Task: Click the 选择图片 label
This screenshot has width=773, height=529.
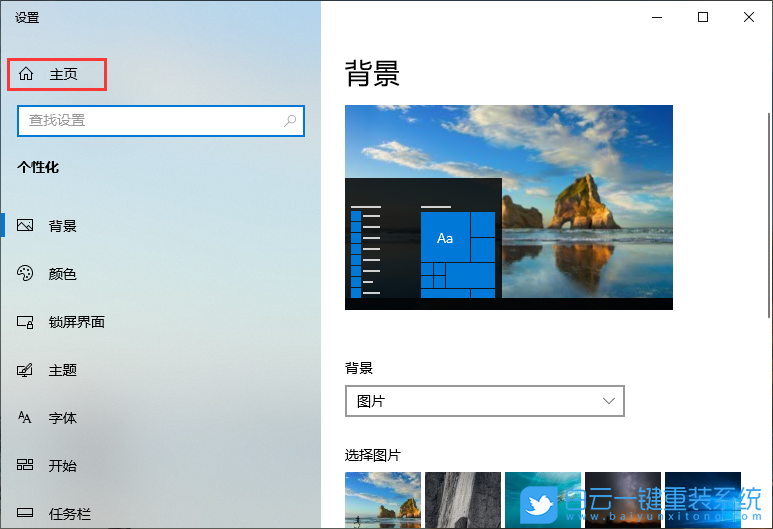Action: [373, 455]
